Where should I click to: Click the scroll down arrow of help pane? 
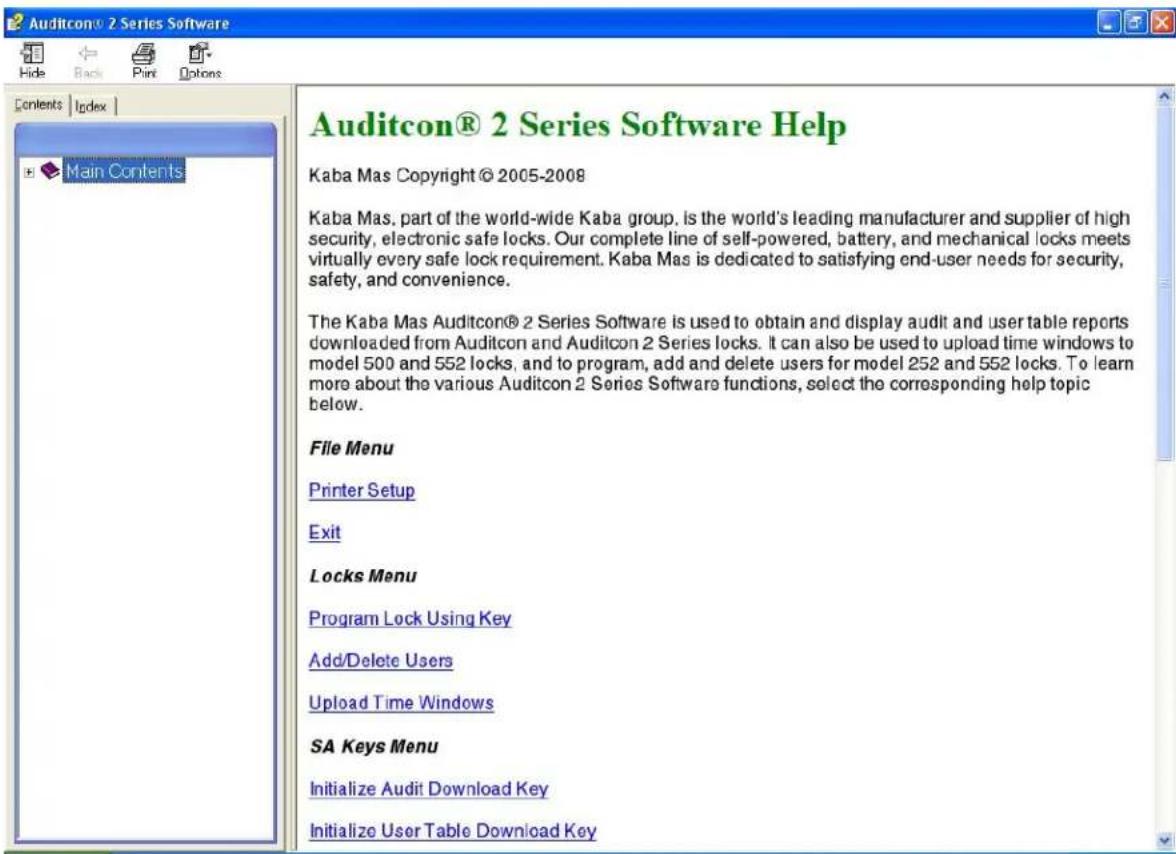coord(1165,840)
